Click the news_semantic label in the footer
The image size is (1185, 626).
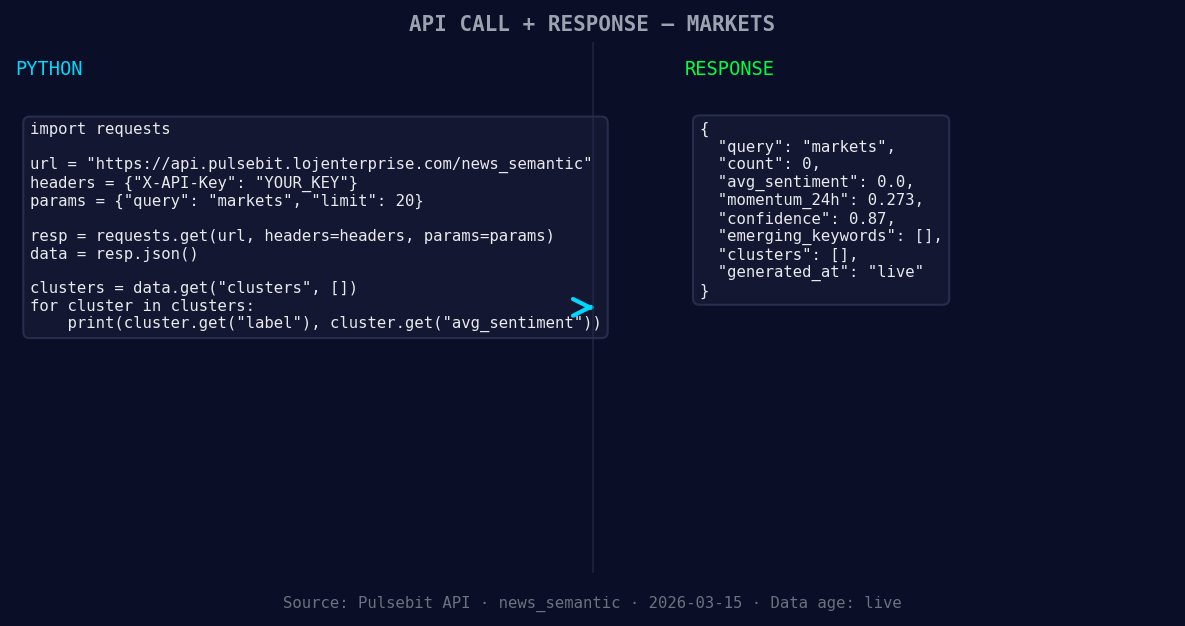tap(559, 602)
